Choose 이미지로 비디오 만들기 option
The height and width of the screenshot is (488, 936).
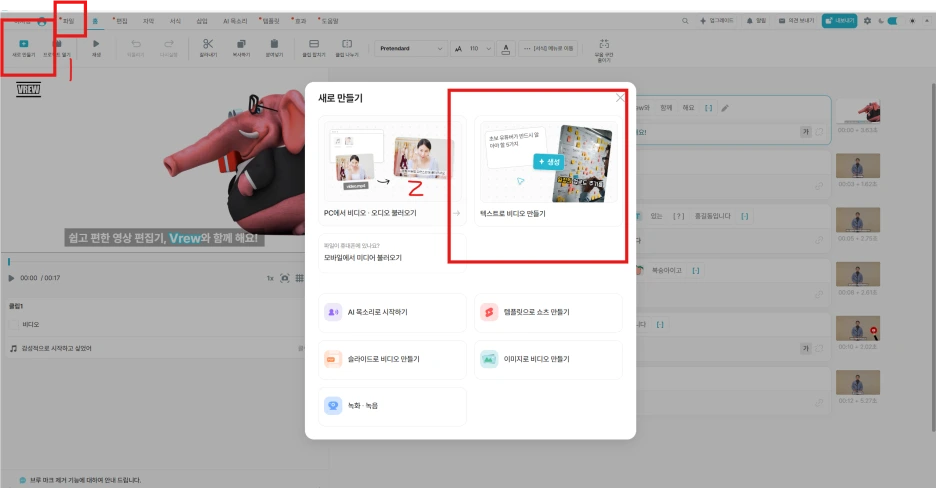click(x=548, y=359)
